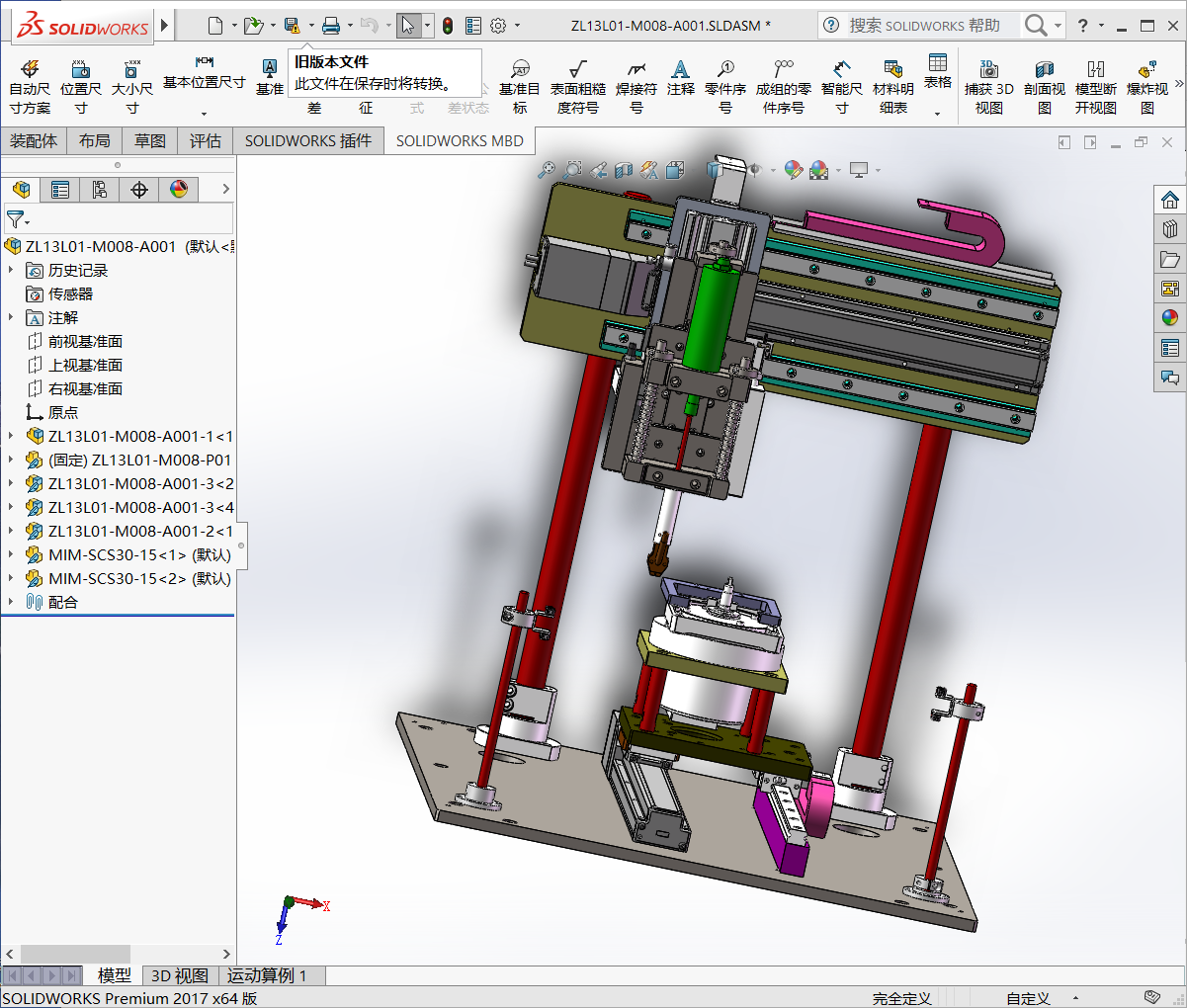Image resolution: width=1187 pixels, height=1008 pixels.
Task: Click the Model Break View tool
Action: pos(1096,87)
